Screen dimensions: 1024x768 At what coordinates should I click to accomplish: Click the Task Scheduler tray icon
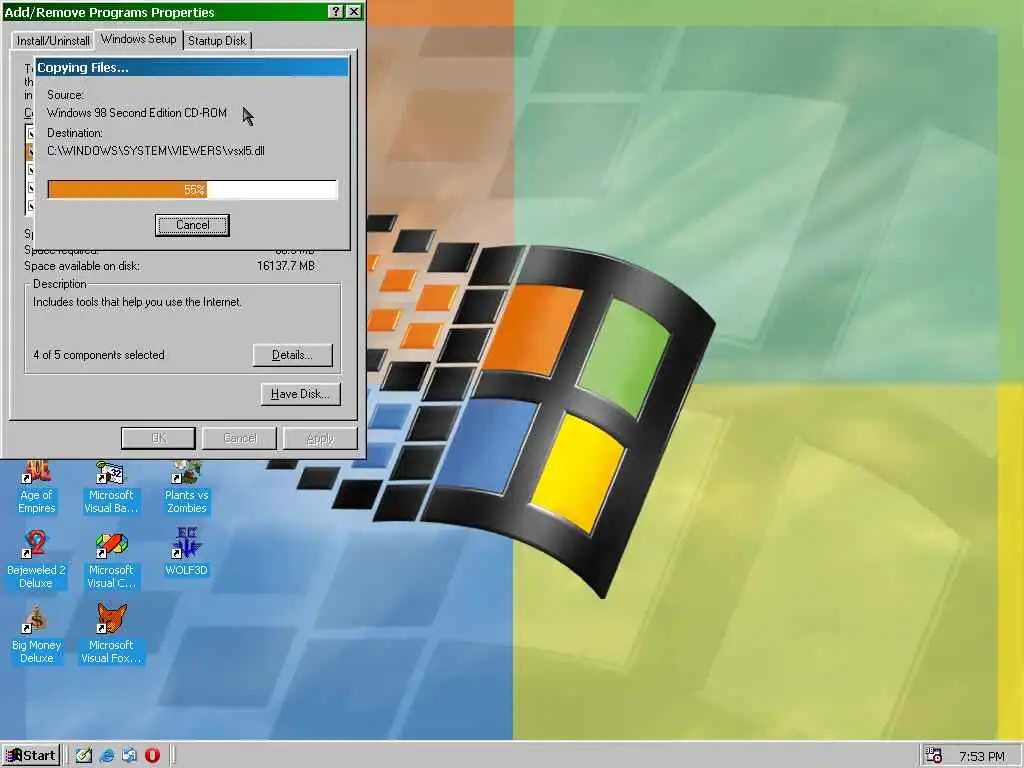[x=933, y=756]
